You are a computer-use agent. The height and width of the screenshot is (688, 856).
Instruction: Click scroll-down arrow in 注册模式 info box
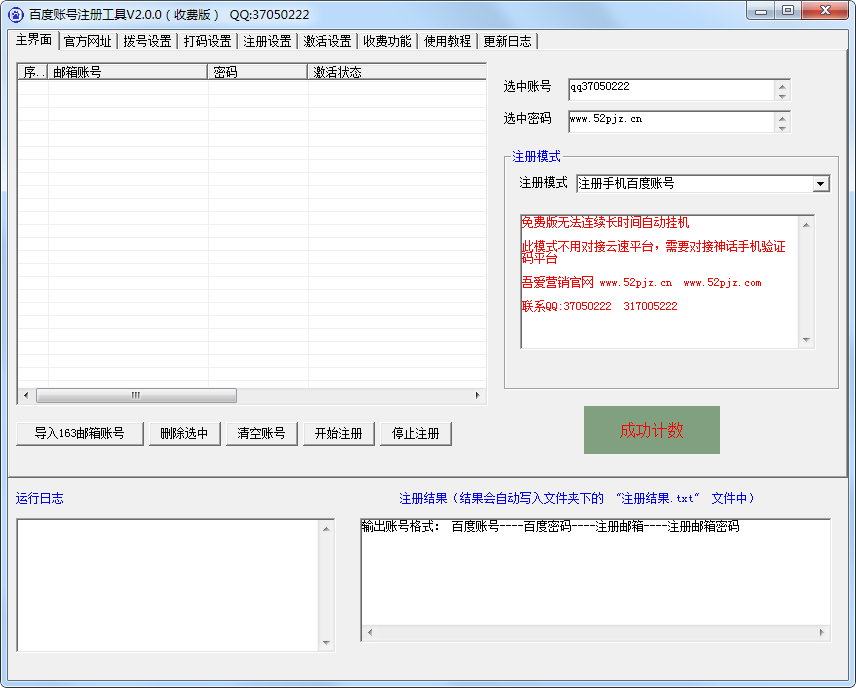(806, 340)
